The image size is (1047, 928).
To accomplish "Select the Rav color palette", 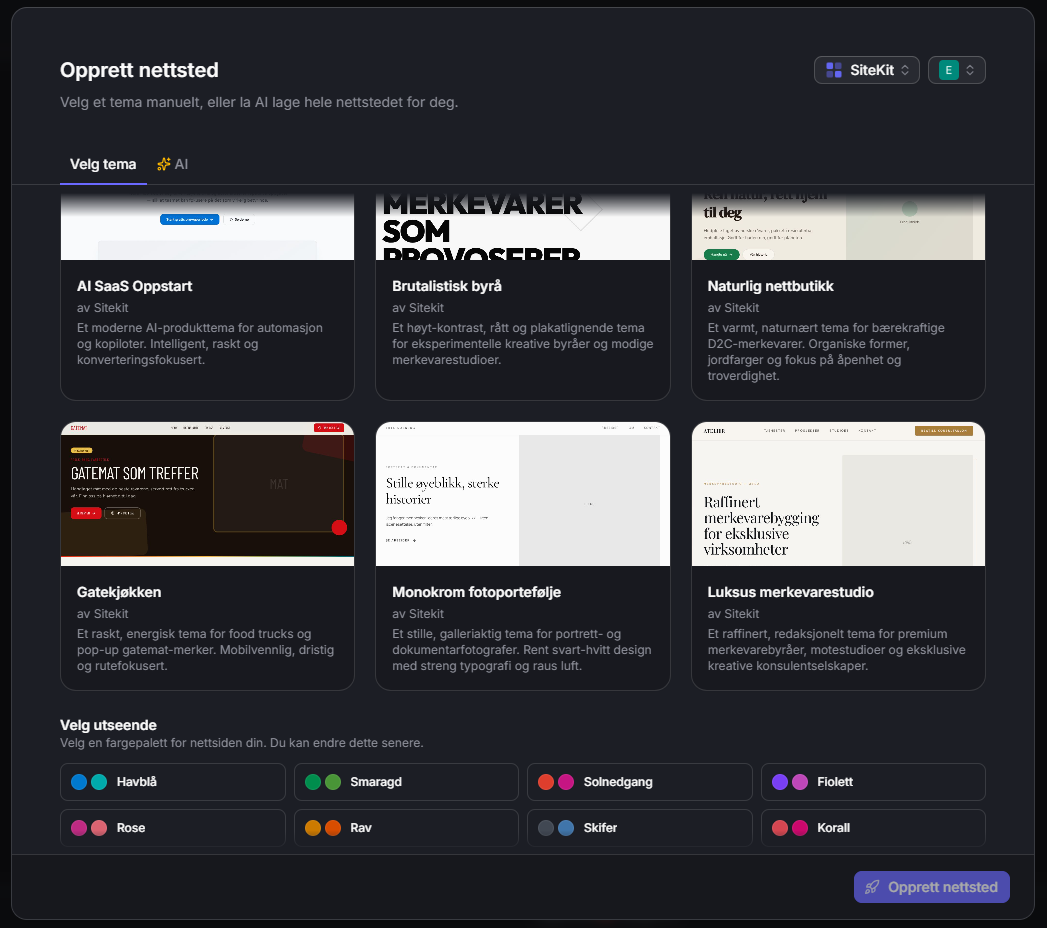I will (x=406, y=828).
